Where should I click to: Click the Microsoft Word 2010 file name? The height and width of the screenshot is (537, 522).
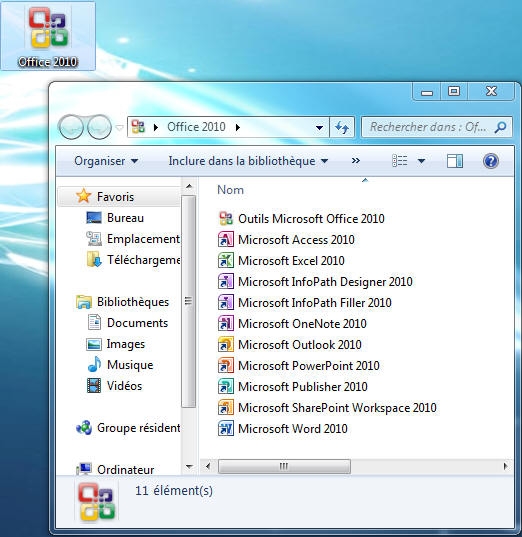pos(293,428)
